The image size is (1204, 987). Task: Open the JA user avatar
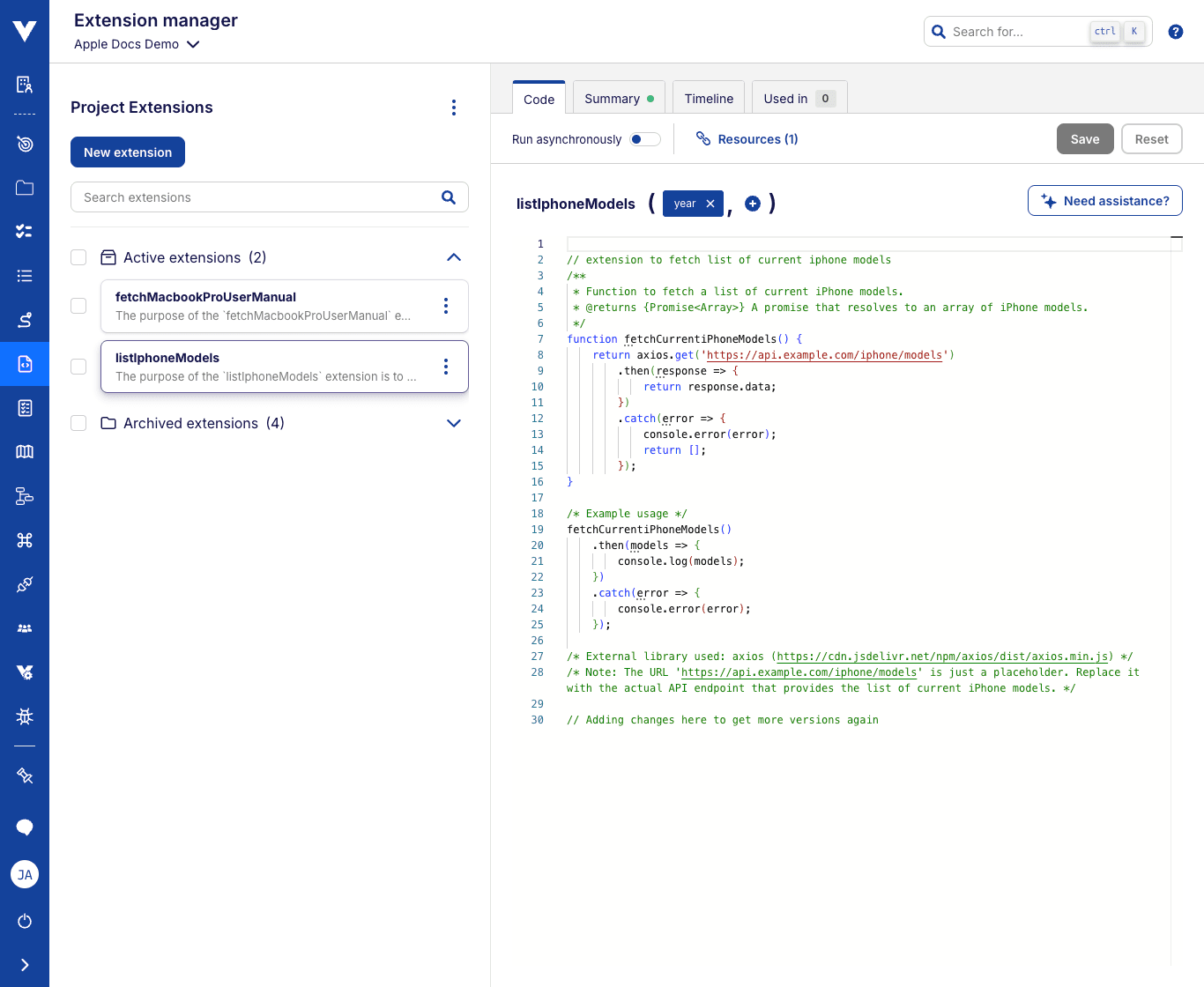25,874
